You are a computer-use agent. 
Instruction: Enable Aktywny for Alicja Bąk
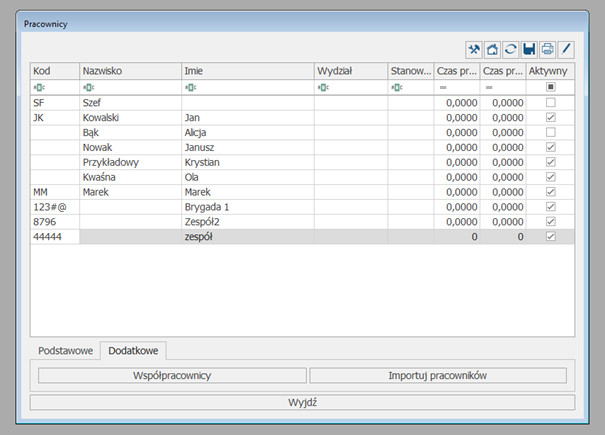pyautogui.click(x=551, y=132)
